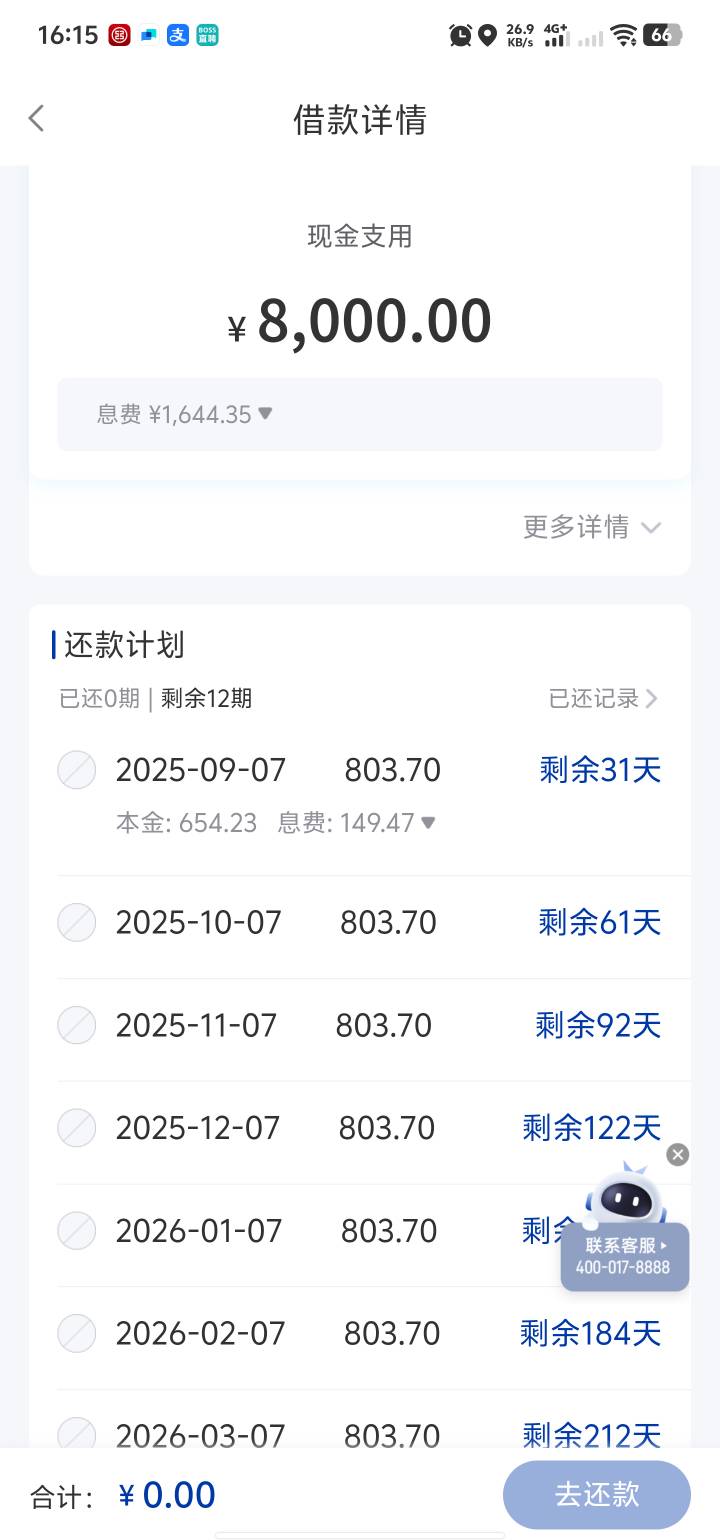Image resolution: width=720 pixels, height=1540 pixels.
Task: Expand 更多详情 to show more details
Action: tap(592, 527)
